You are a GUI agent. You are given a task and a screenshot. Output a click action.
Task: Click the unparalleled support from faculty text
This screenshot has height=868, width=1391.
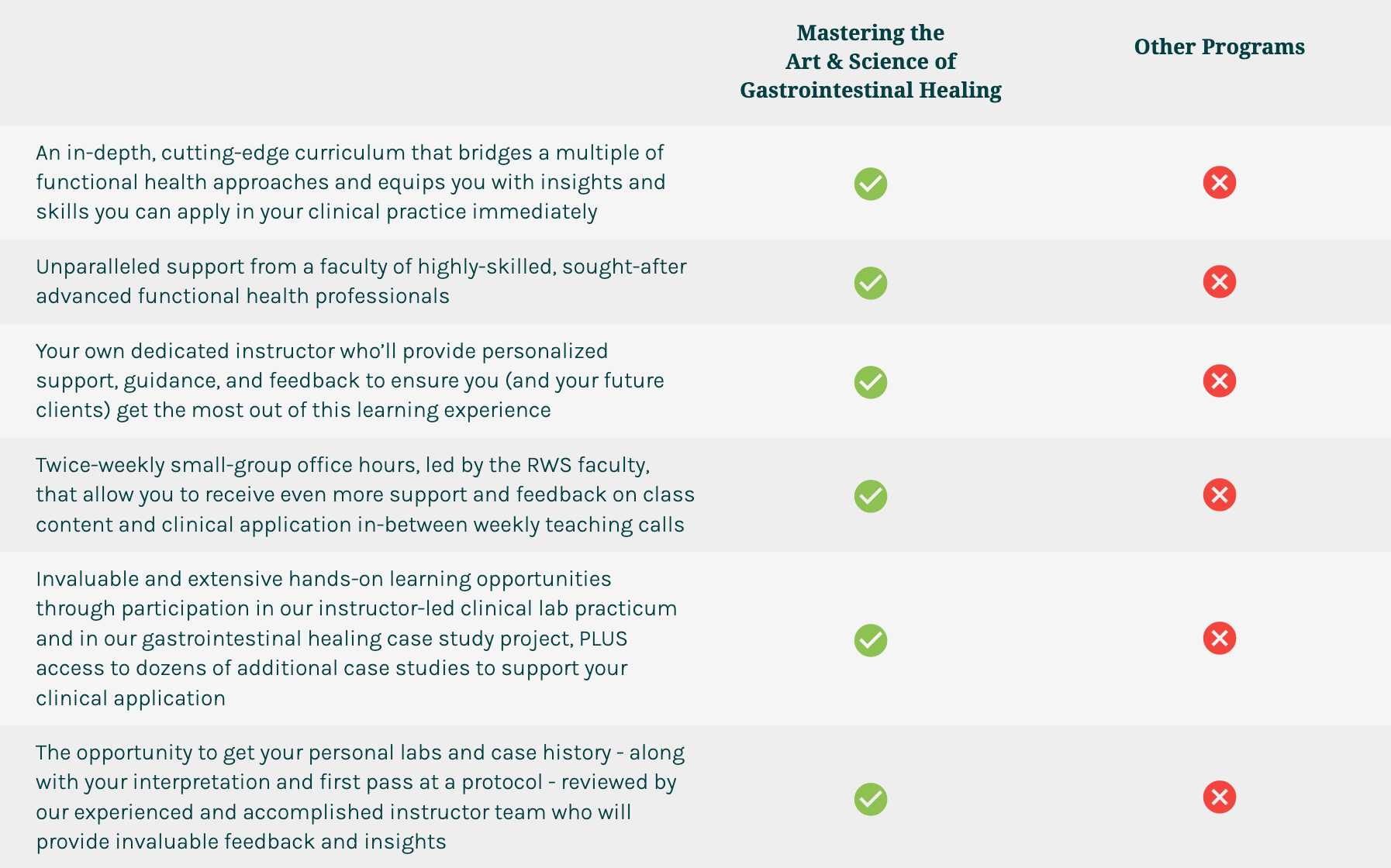[x=361, y=281]
